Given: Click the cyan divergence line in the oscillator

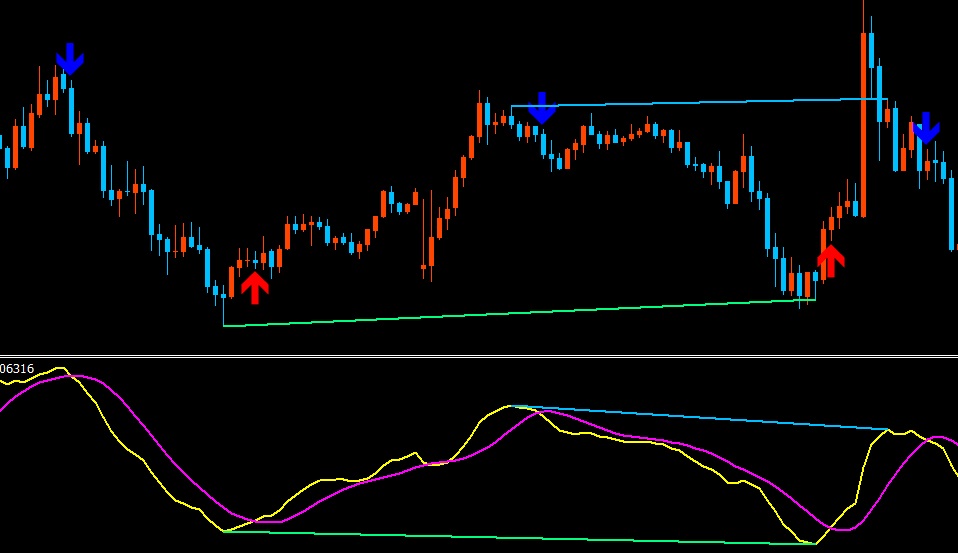Looking at the screenshot, I should (699, 418).
